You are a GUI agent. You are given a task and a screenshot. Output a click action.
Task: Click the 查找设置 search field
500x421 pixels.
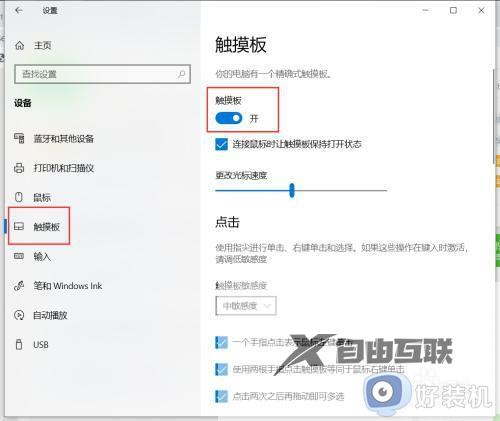pyautogui.click(x=102, y=74)
